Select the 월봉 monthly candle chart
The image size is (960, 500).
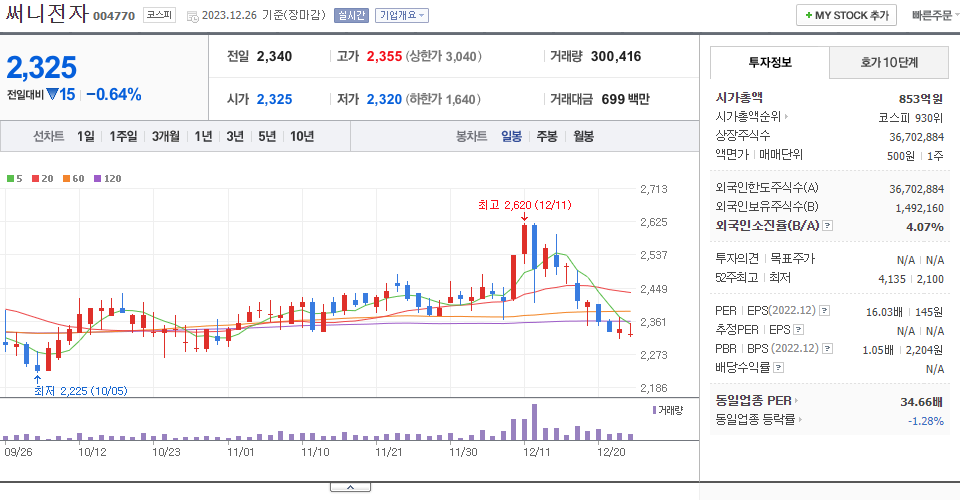(x=583, y=136)
